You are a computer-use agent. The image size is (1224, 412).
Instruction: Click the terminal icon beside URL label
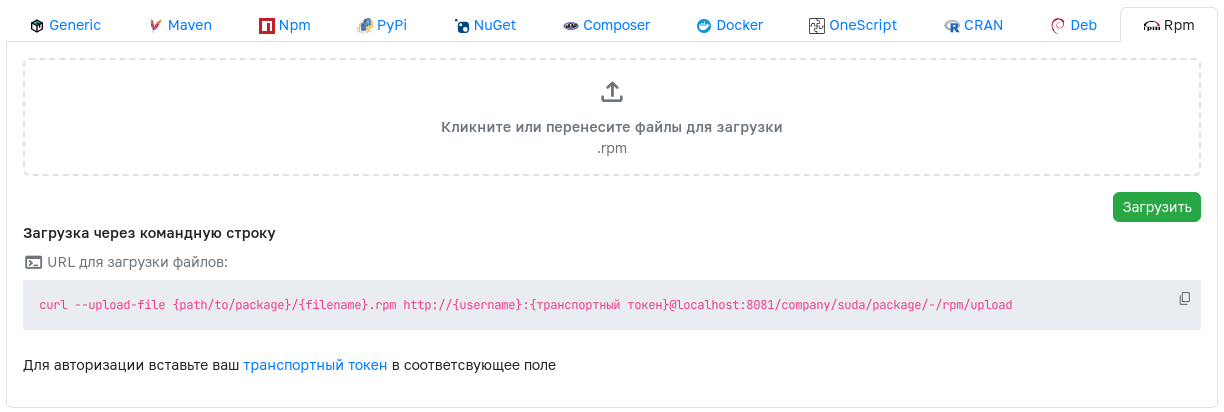pos(33,262)
